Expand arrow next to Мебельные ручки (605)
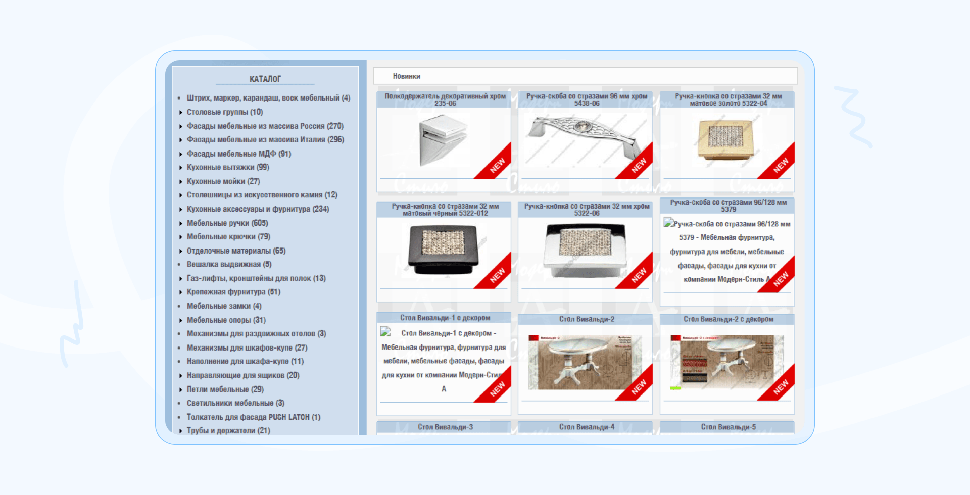 click(180, 223)
